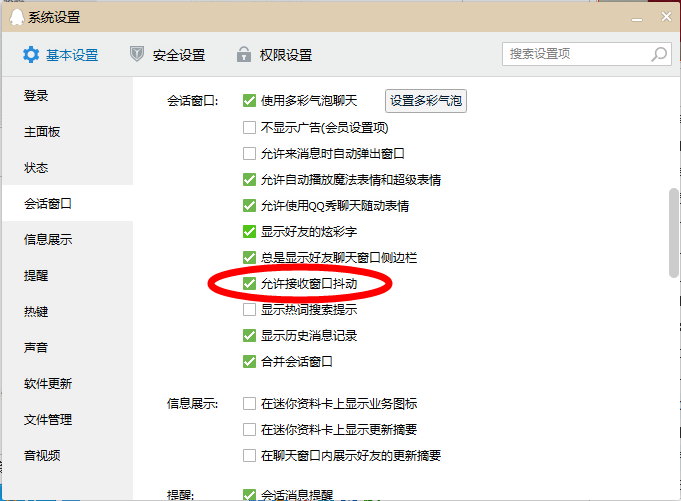Click the 信息展示: section label
The height and width of the screenshot is (501, 681).
pos(193,404)
